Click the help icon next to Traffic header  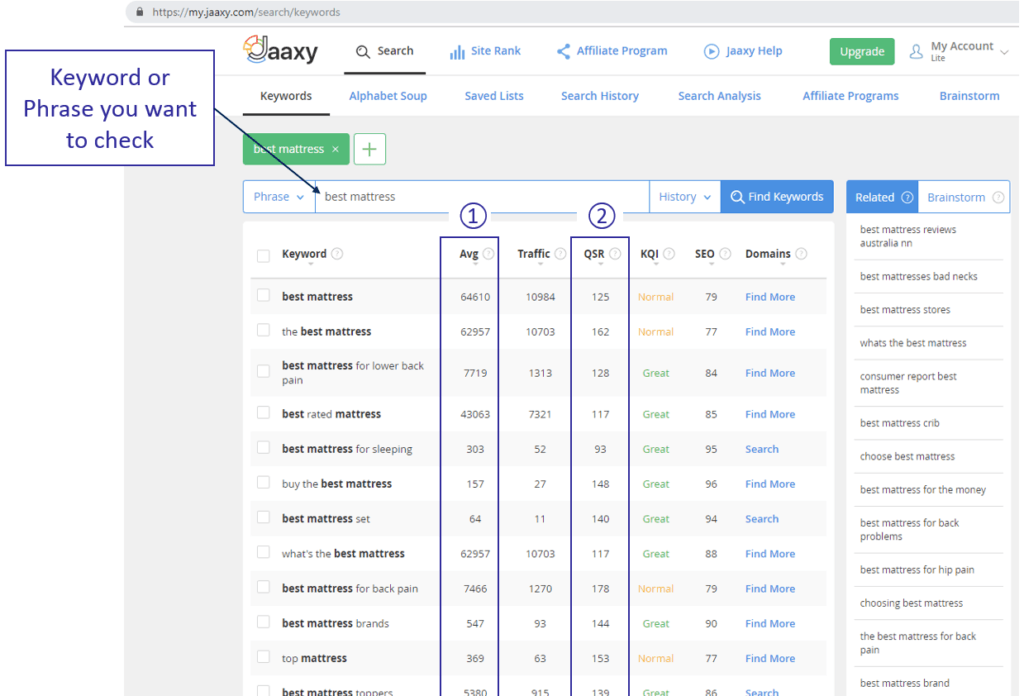560,253
